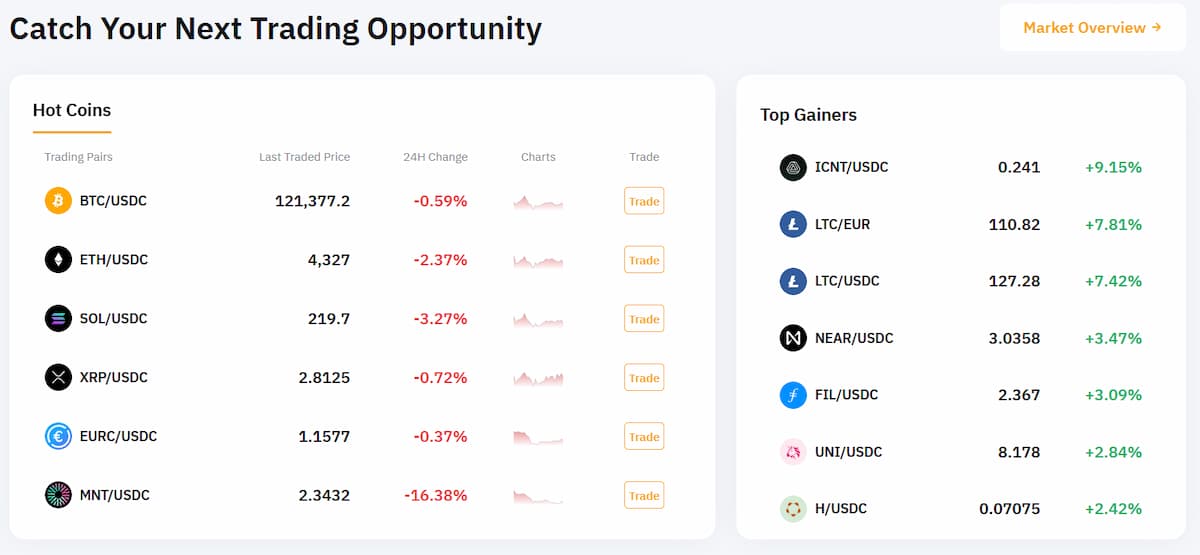Click the ICNT coin icon
This screenshot has height=555, width=1200.
point(793,167)
